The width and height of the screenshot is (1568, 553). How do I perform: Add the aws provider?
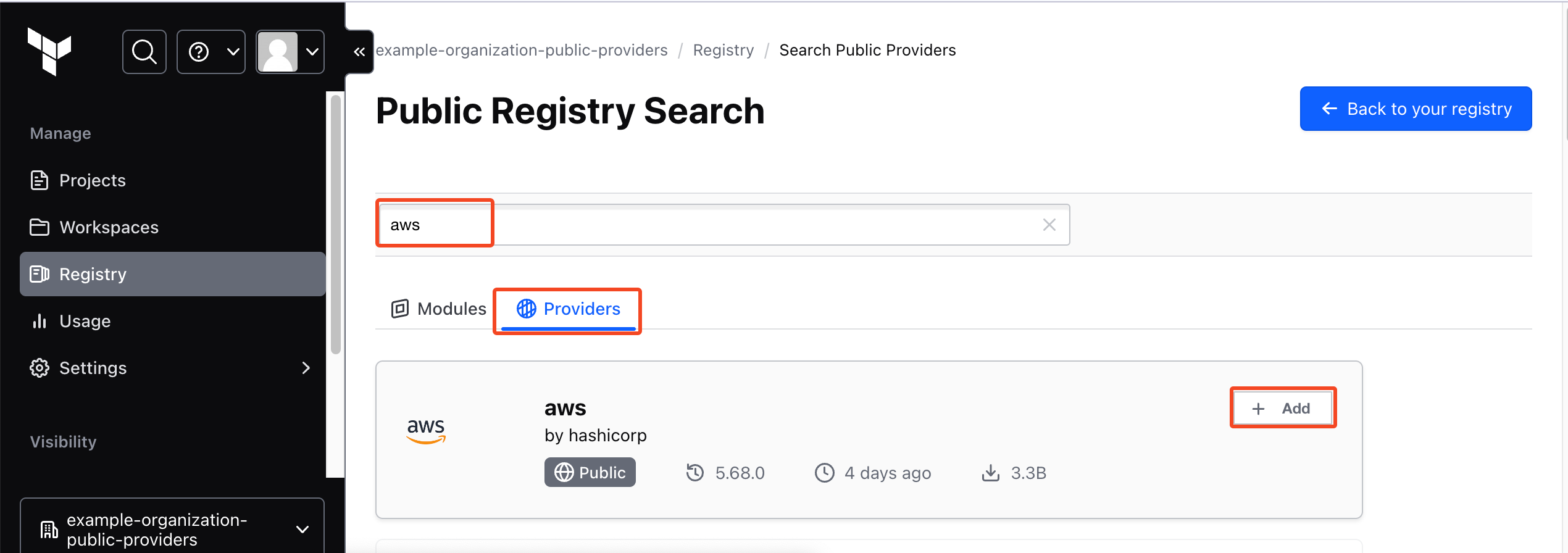pyautogui.click(x=1283, y=408)
